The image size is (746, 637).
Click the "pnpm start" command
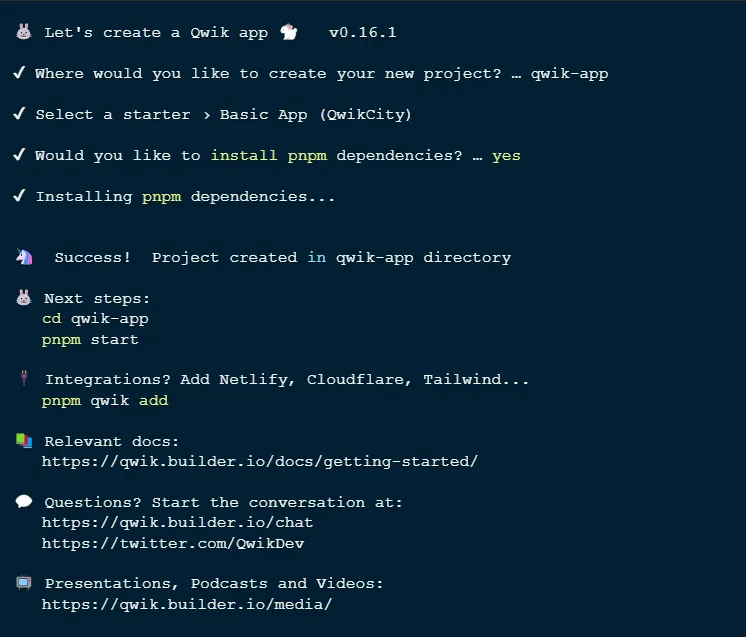pos(90,340)
